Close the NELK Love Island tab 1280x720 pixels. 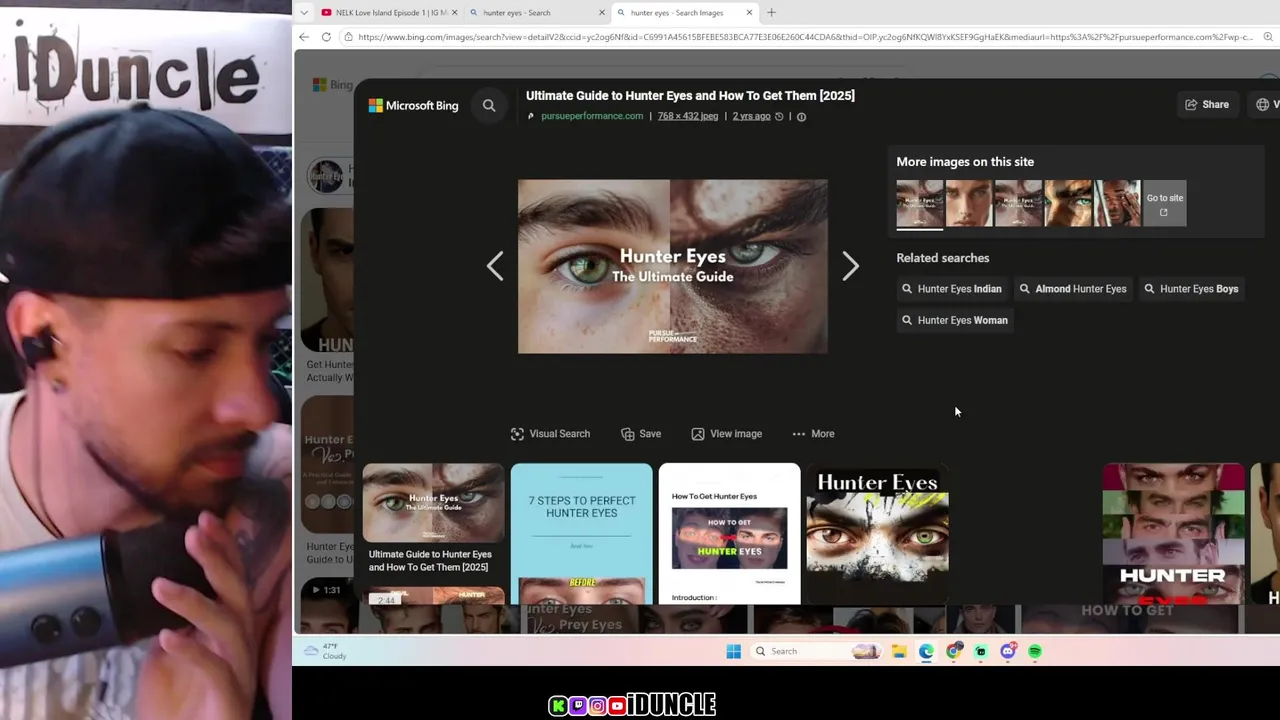click(455, 13)
